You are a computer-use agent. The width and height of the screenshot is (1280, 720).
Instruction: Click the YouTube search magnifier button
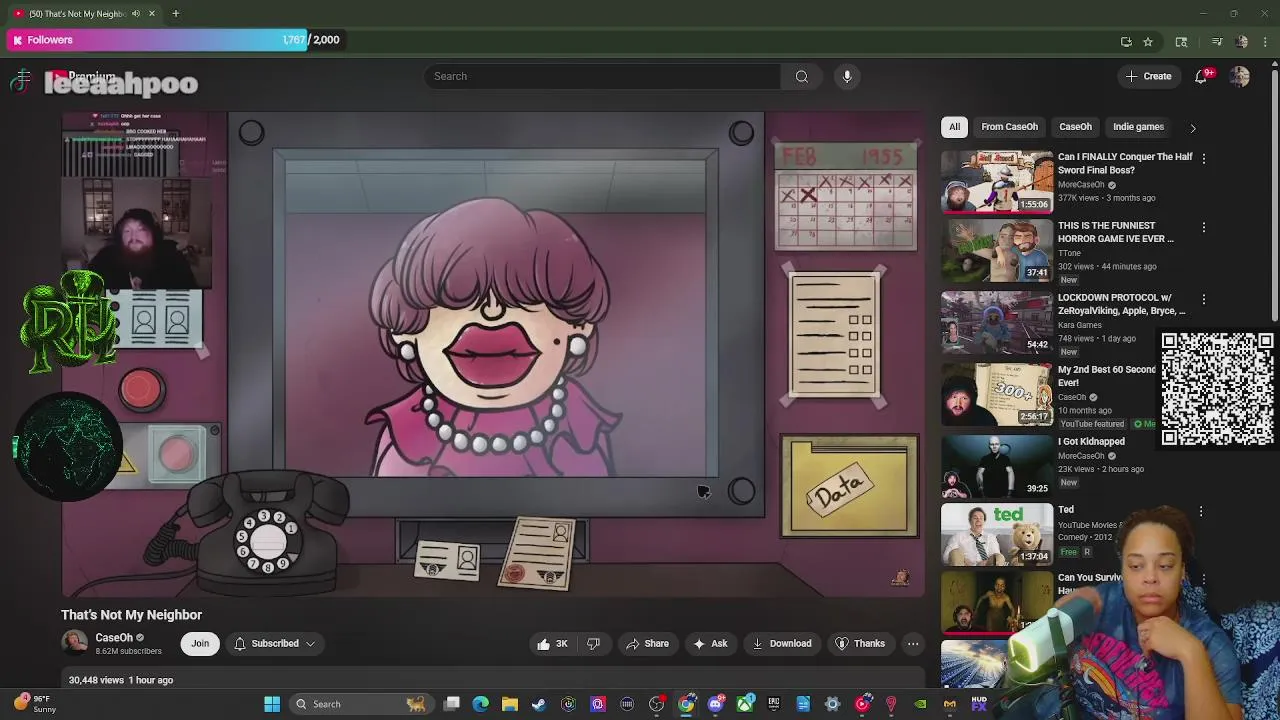coord(802,76)
